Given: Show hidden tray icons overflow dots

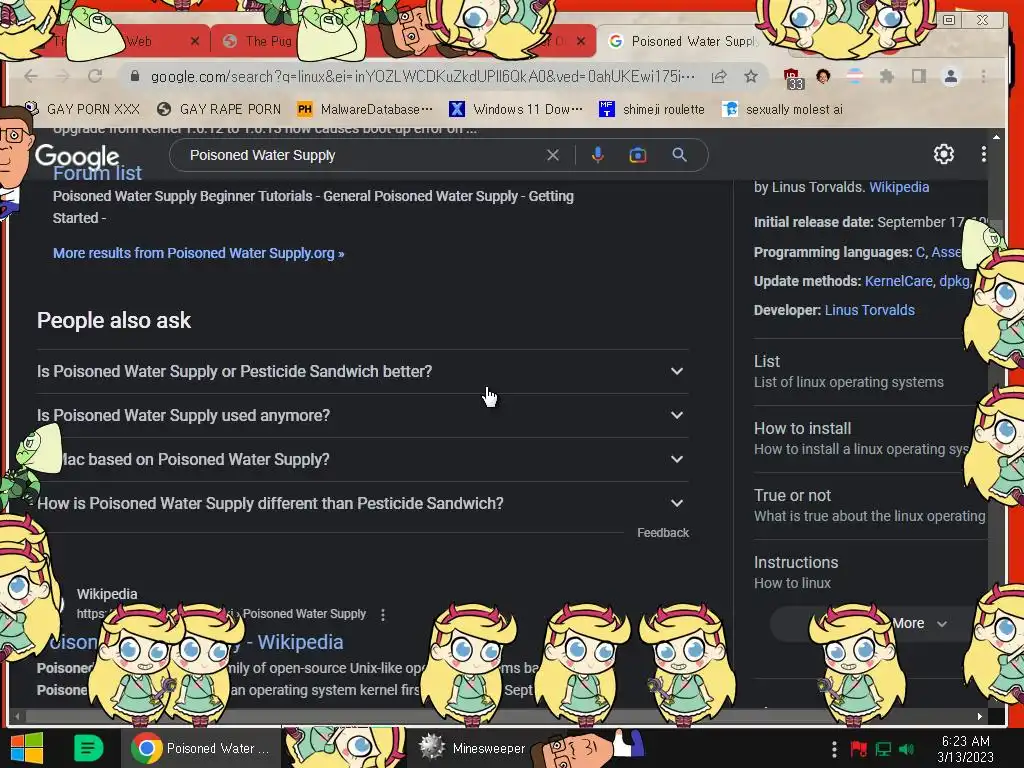Looking at the screenshot, I should click(x=834, y=749).
